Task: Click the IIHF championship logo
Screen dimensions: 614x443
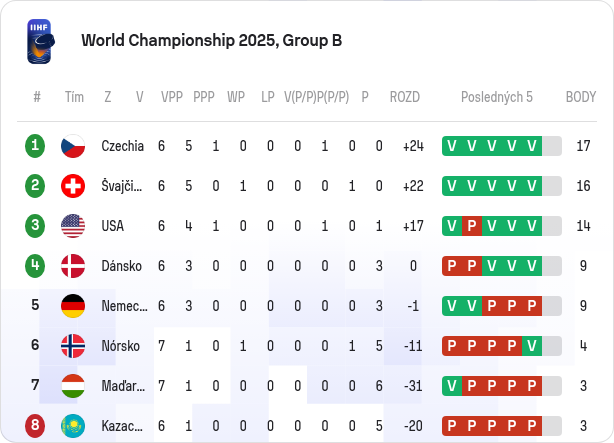Action: click(40, 42)
